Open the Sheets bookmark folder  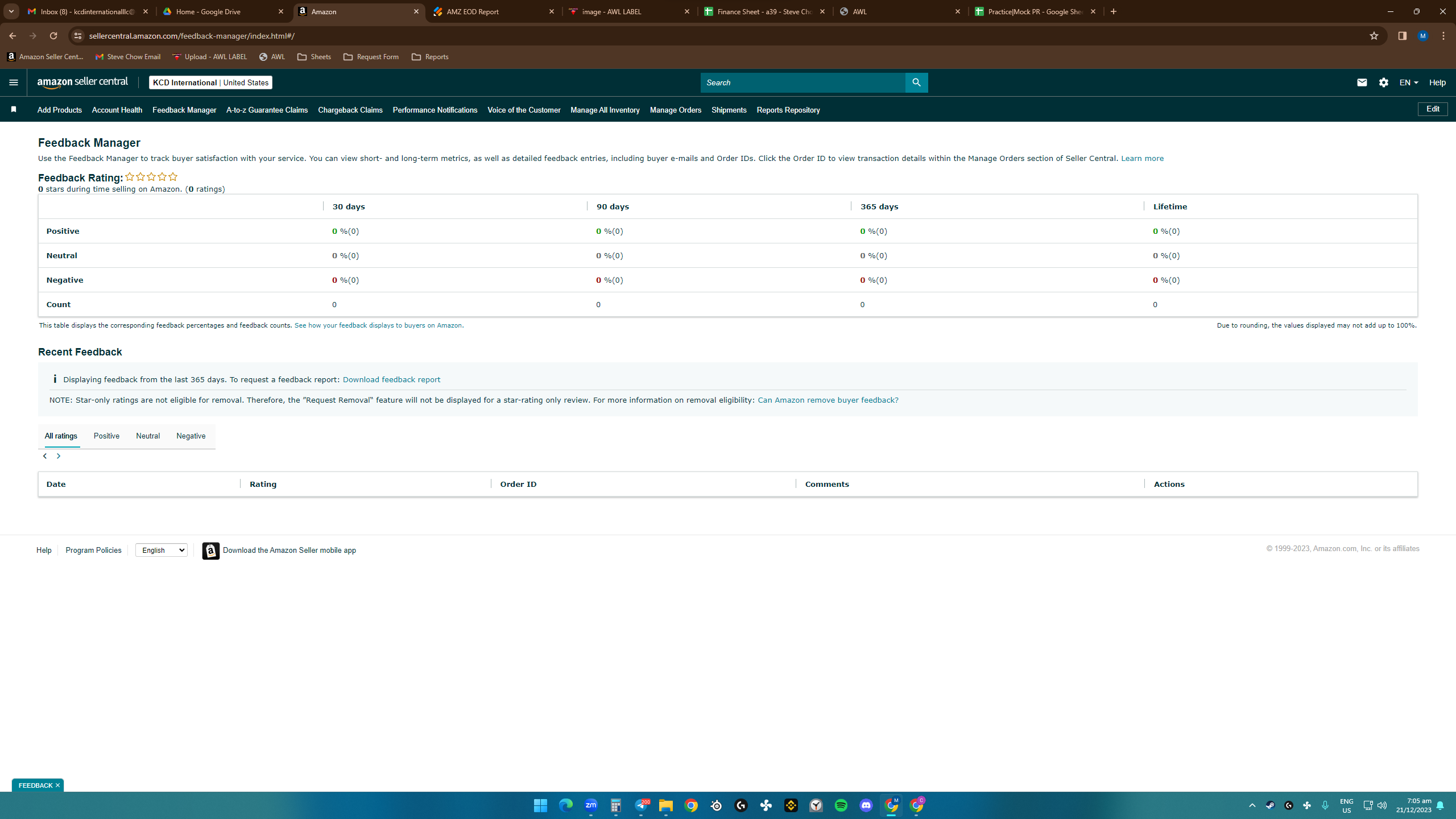(x=314, y=57)
